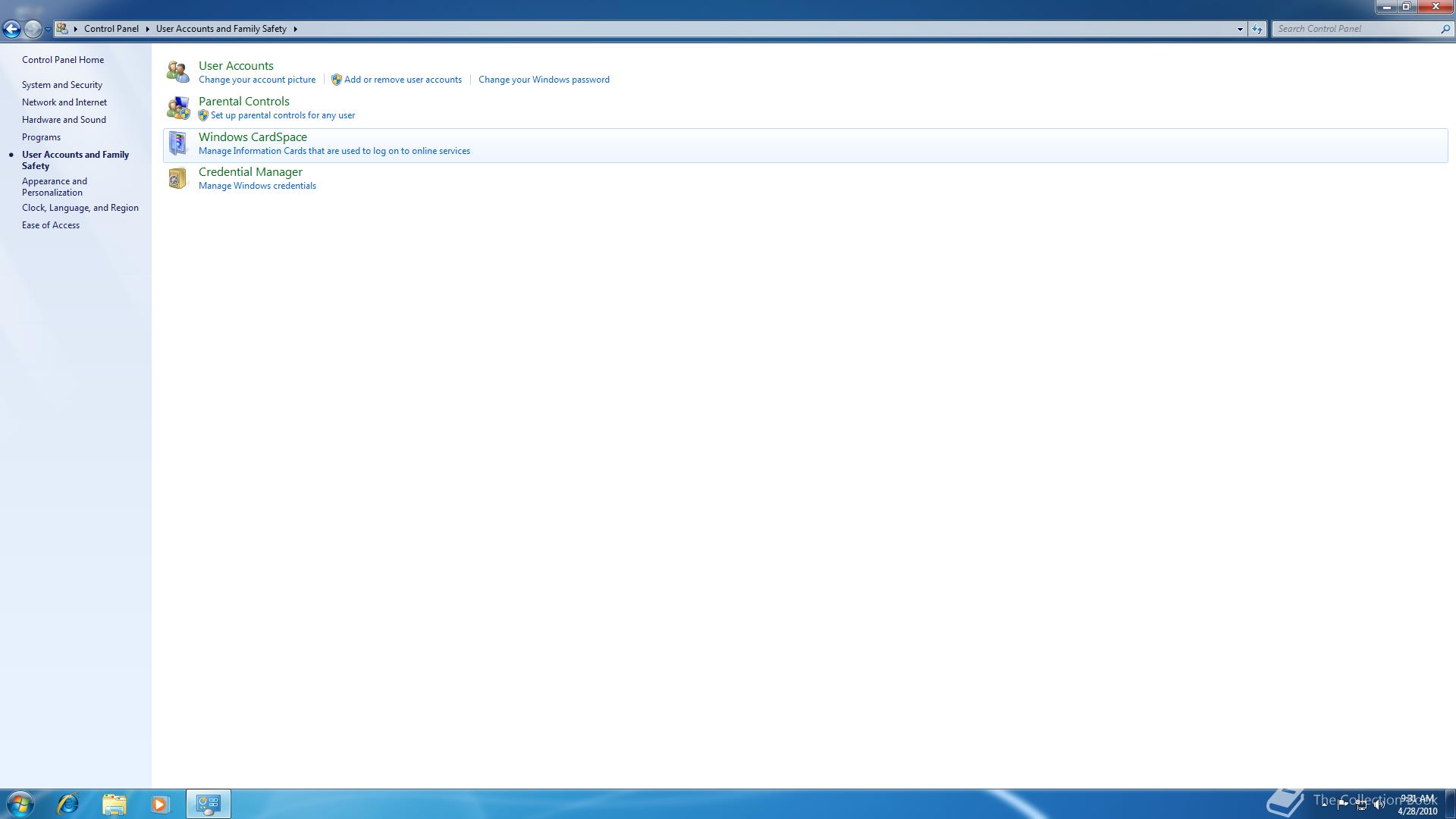
Task: Open System and Security in the sidebar
Action: [x=62, y=85]
